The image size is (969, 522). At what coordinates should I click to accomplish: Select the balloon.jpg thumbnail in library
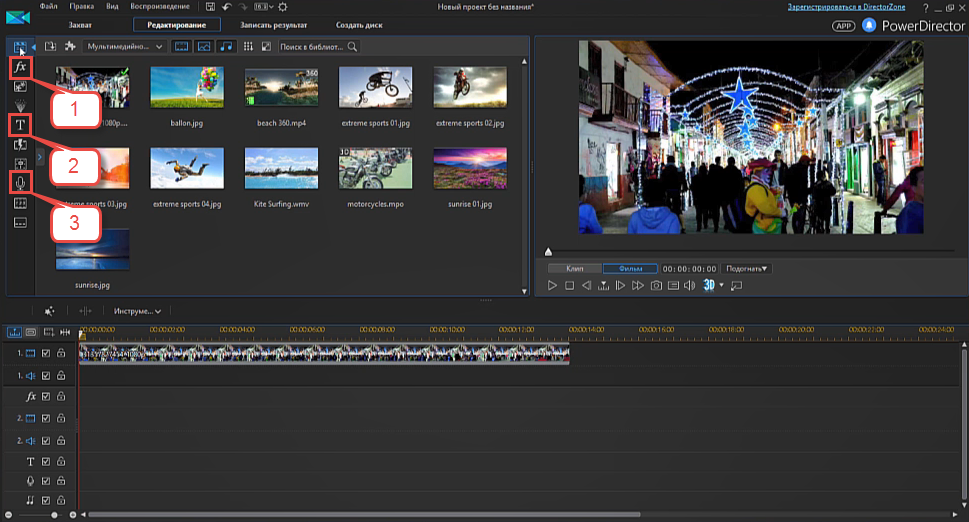pos(186,88)
